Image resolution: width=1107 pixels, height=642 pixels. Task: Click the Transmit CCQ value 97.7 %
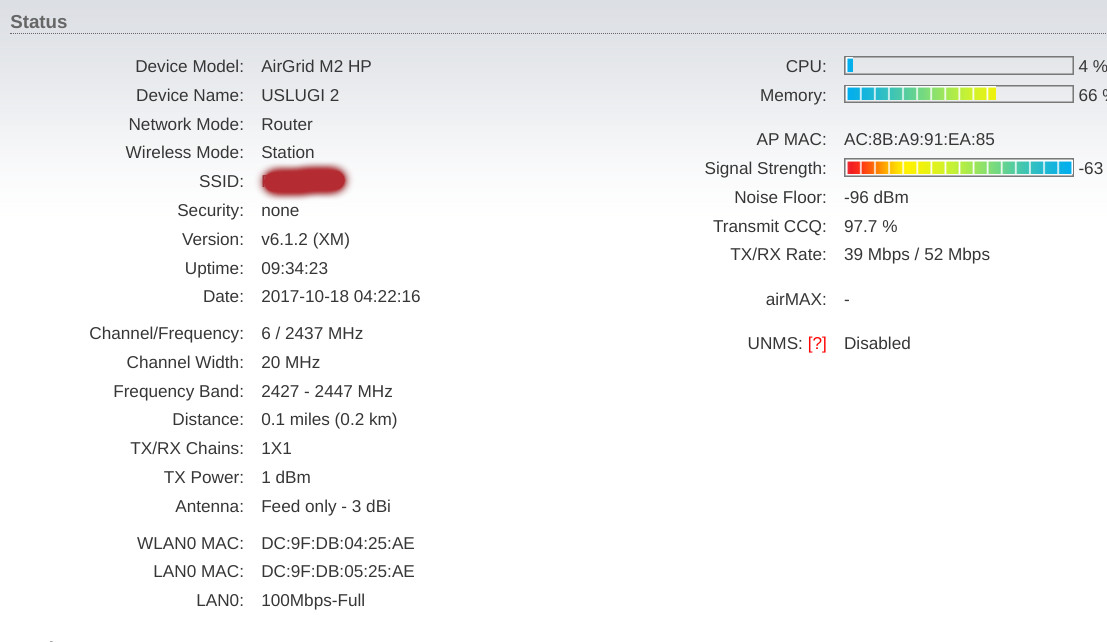[x=870, y=226]
